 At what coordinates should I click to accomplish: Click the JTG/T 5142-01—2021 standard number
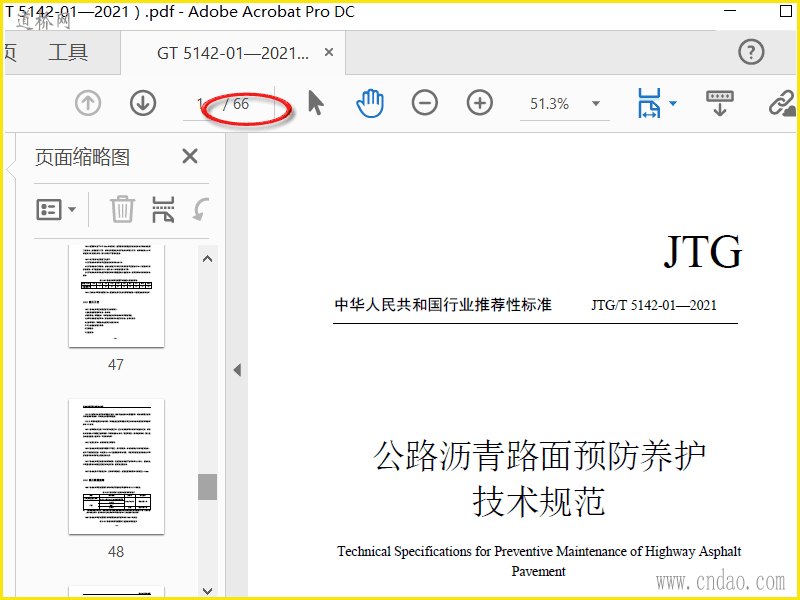(x=654, y=305)
